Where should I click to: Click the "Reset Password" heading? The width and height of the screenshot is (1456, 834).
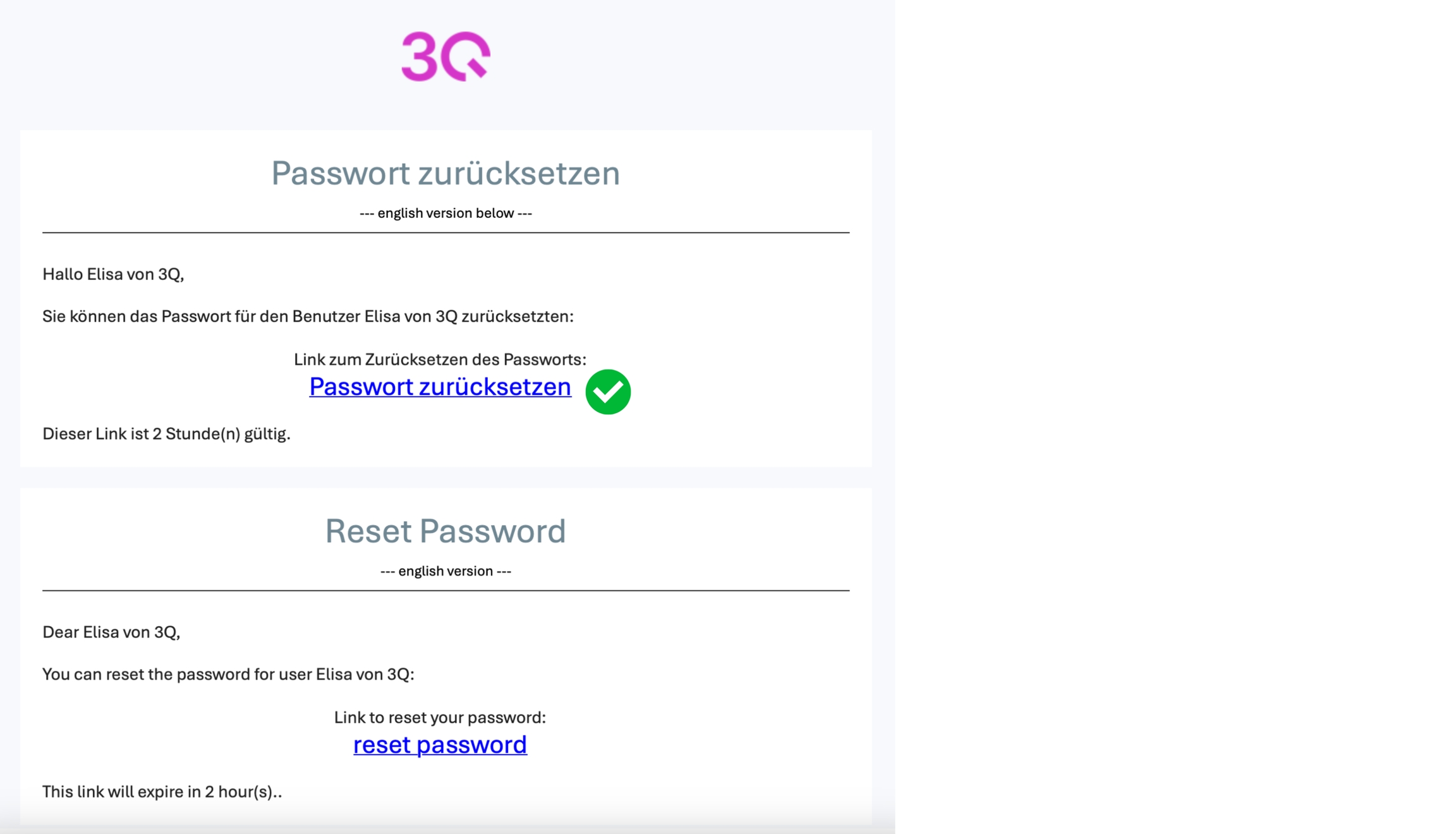446,531
